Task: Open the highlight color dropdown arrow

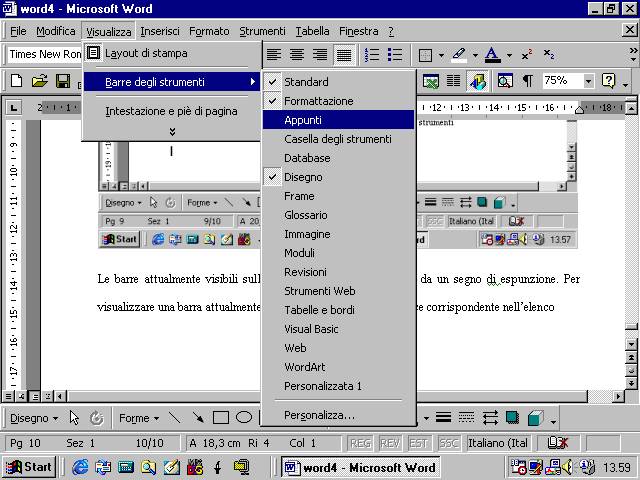Action: pos(475,55)
